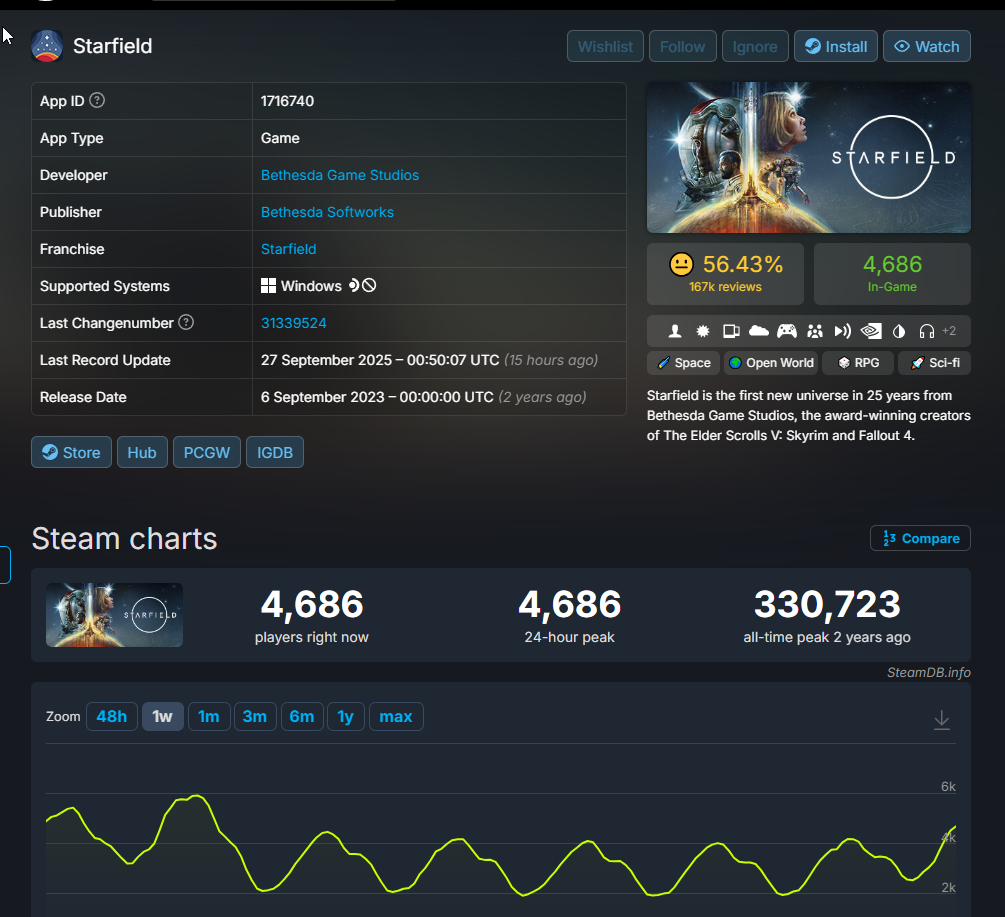
Task: Add Starfield to the Wishlist
Action: (605, 46)
